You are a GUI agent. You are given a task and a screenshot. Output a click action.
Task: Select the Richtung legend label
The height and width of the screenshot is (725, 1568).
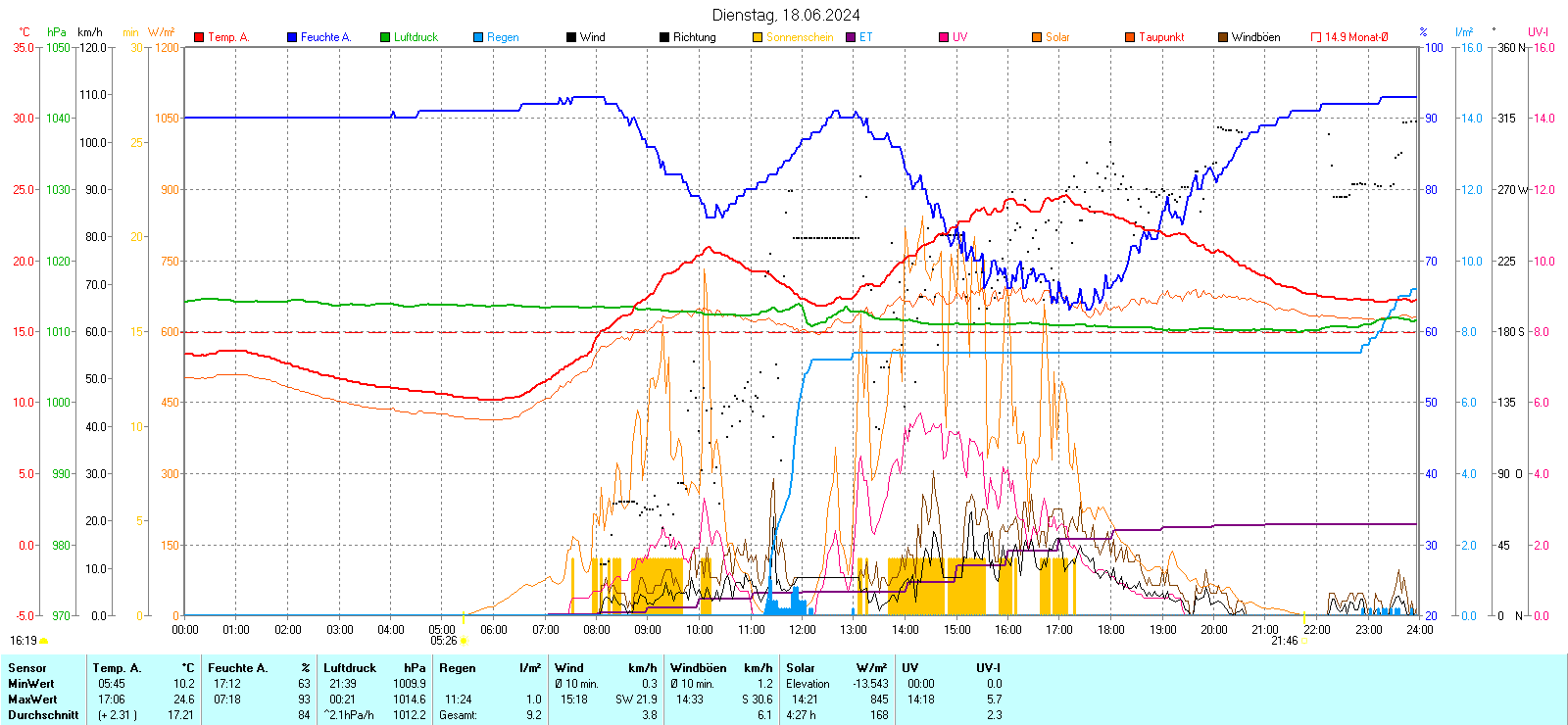(694, 37)
